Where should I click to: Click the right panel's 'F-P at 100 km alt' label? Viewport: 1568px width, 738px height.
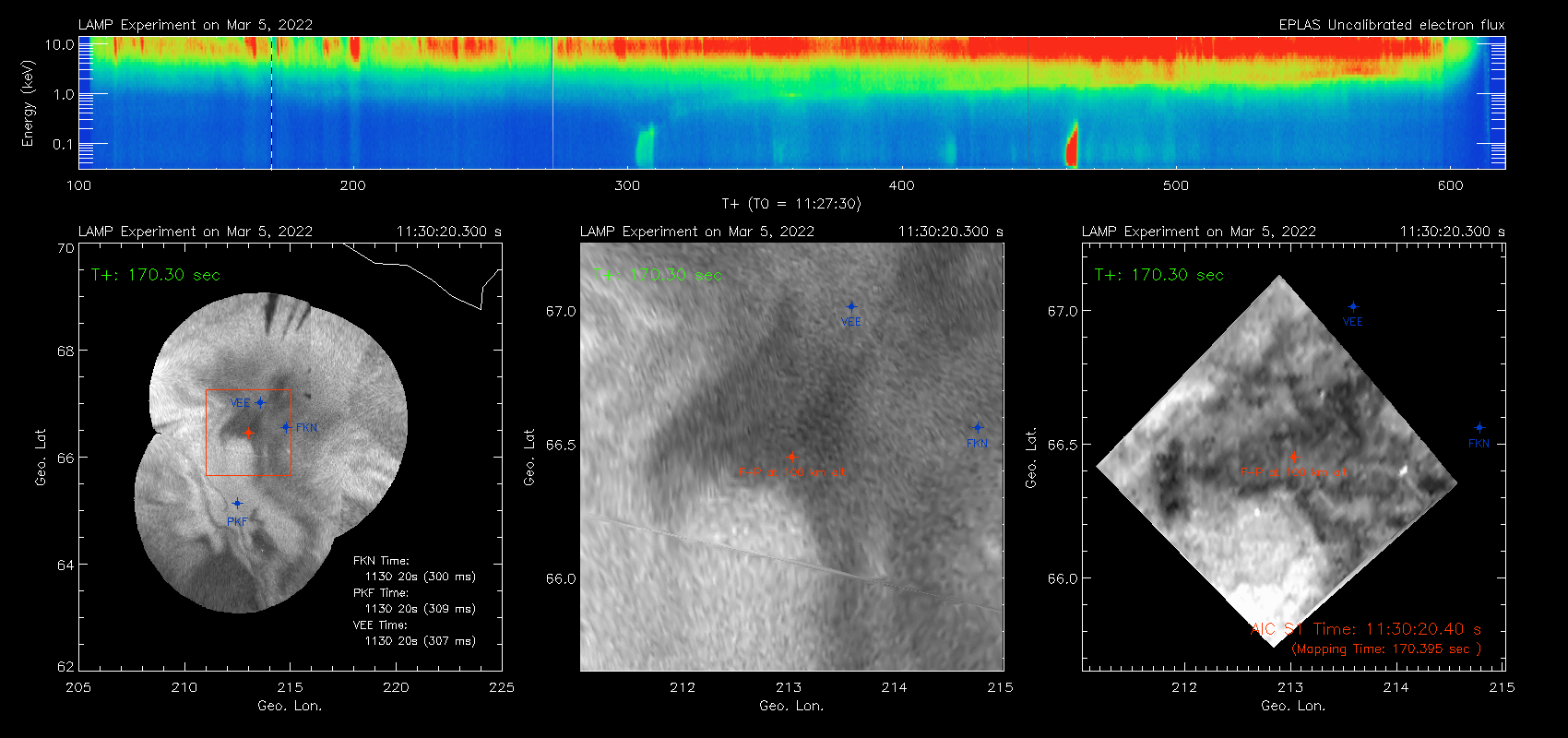click(x=1293, y=472)
